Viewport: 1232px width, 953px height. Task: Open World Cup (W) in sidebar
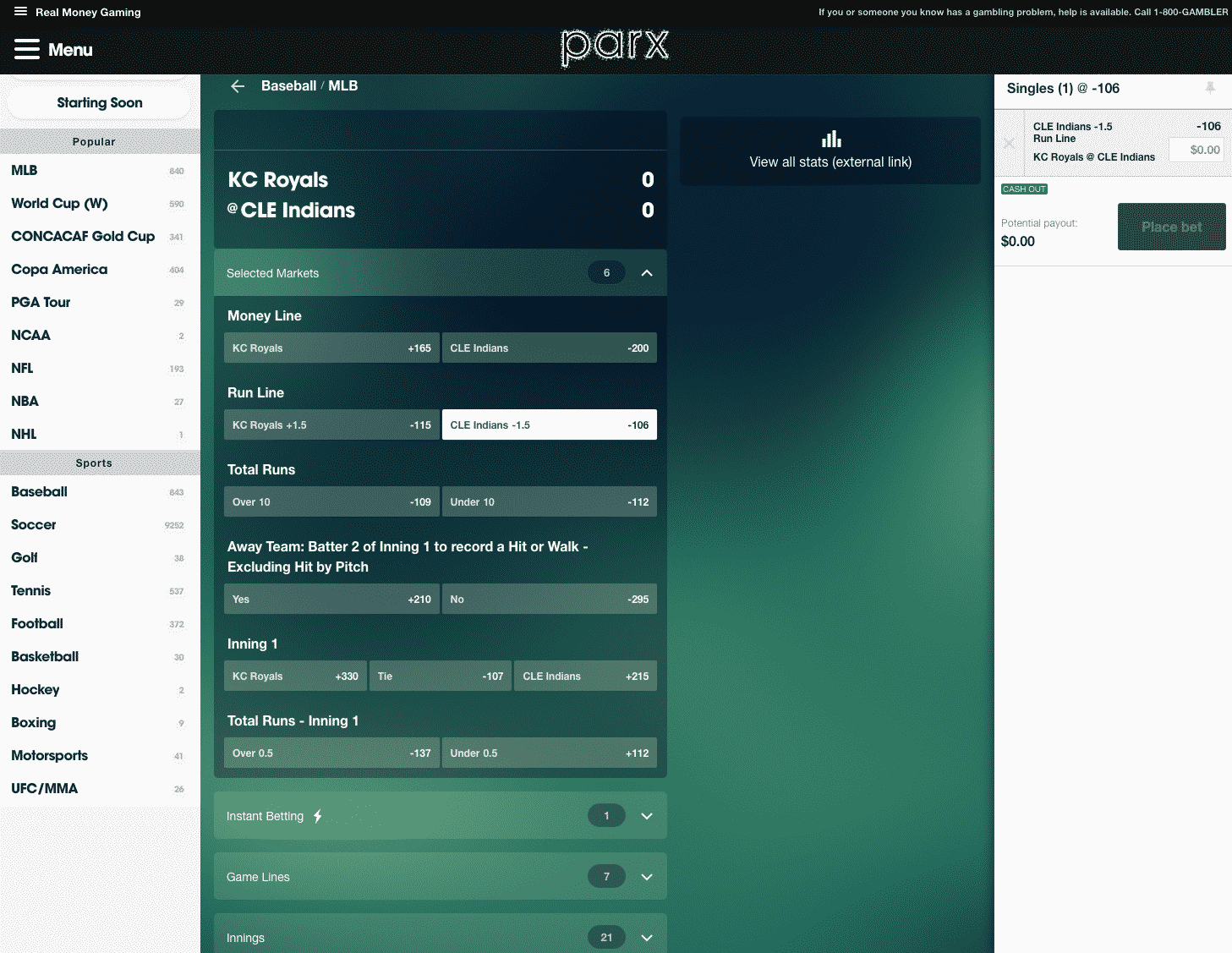(100, 204)
